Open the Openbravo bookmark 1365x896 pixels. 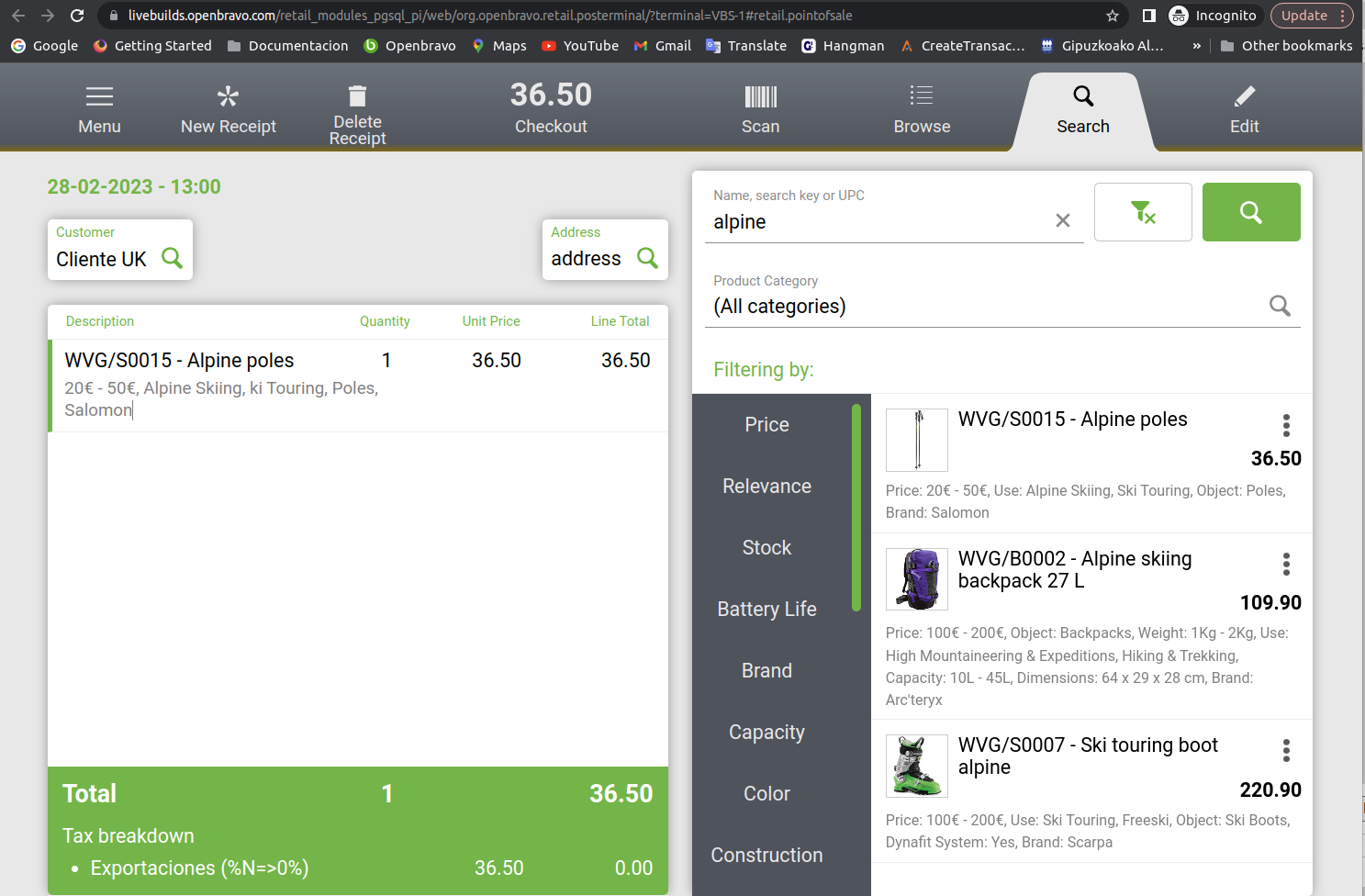409,46
